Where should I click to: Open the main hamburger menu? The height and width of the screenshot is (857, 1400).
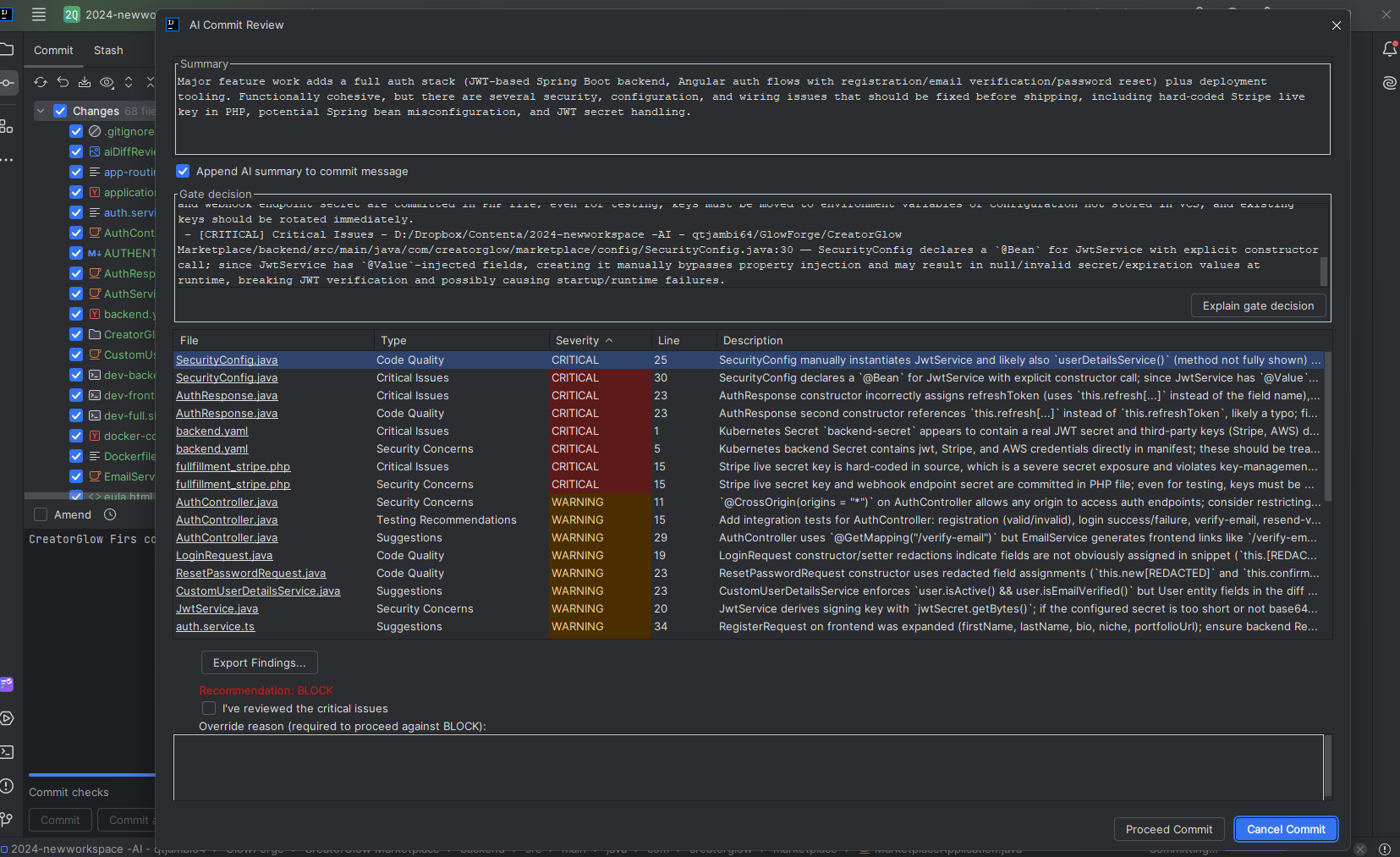click(38, 14)
